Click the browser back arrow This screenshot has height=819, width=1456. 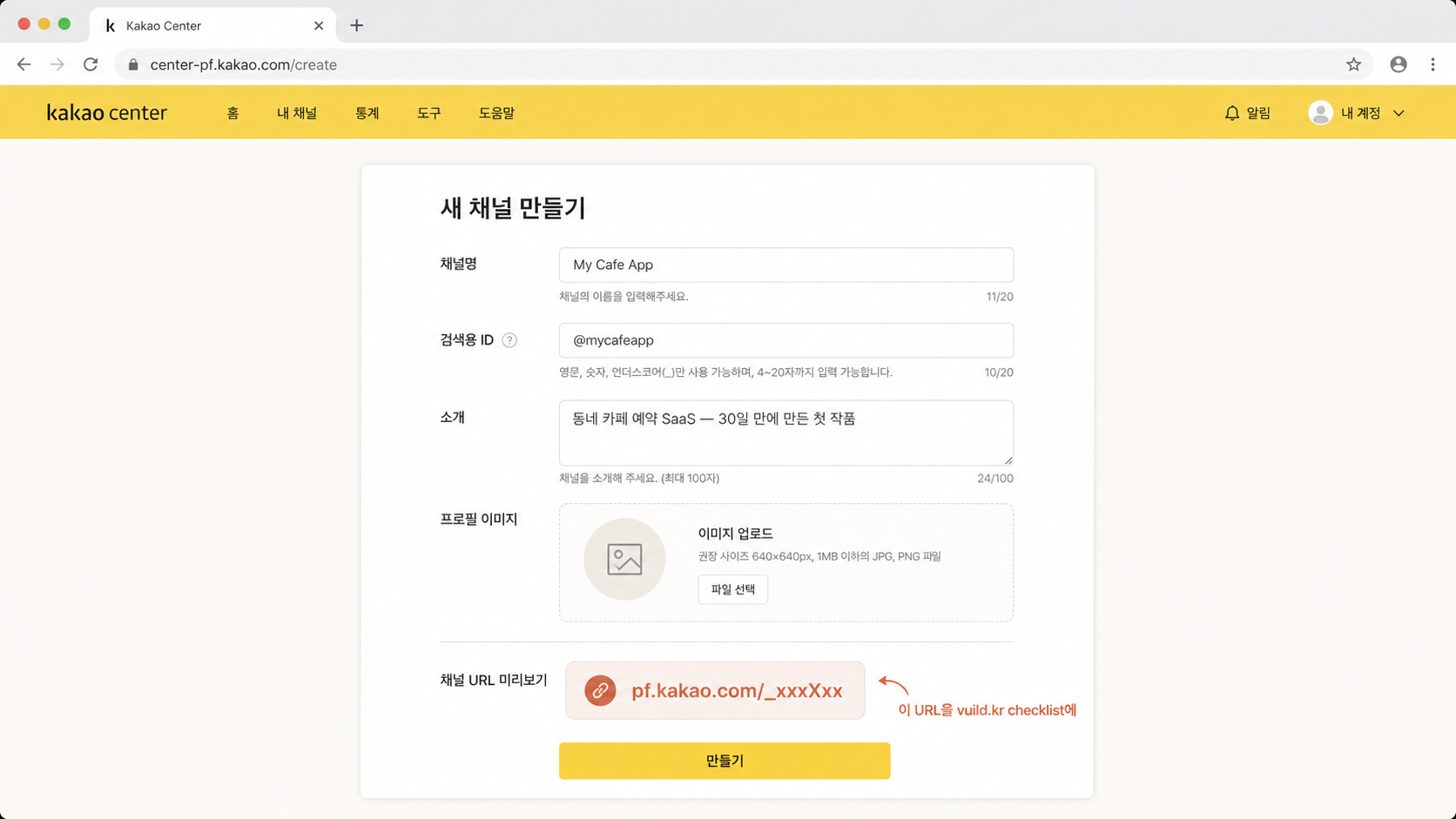pos(24,64)
